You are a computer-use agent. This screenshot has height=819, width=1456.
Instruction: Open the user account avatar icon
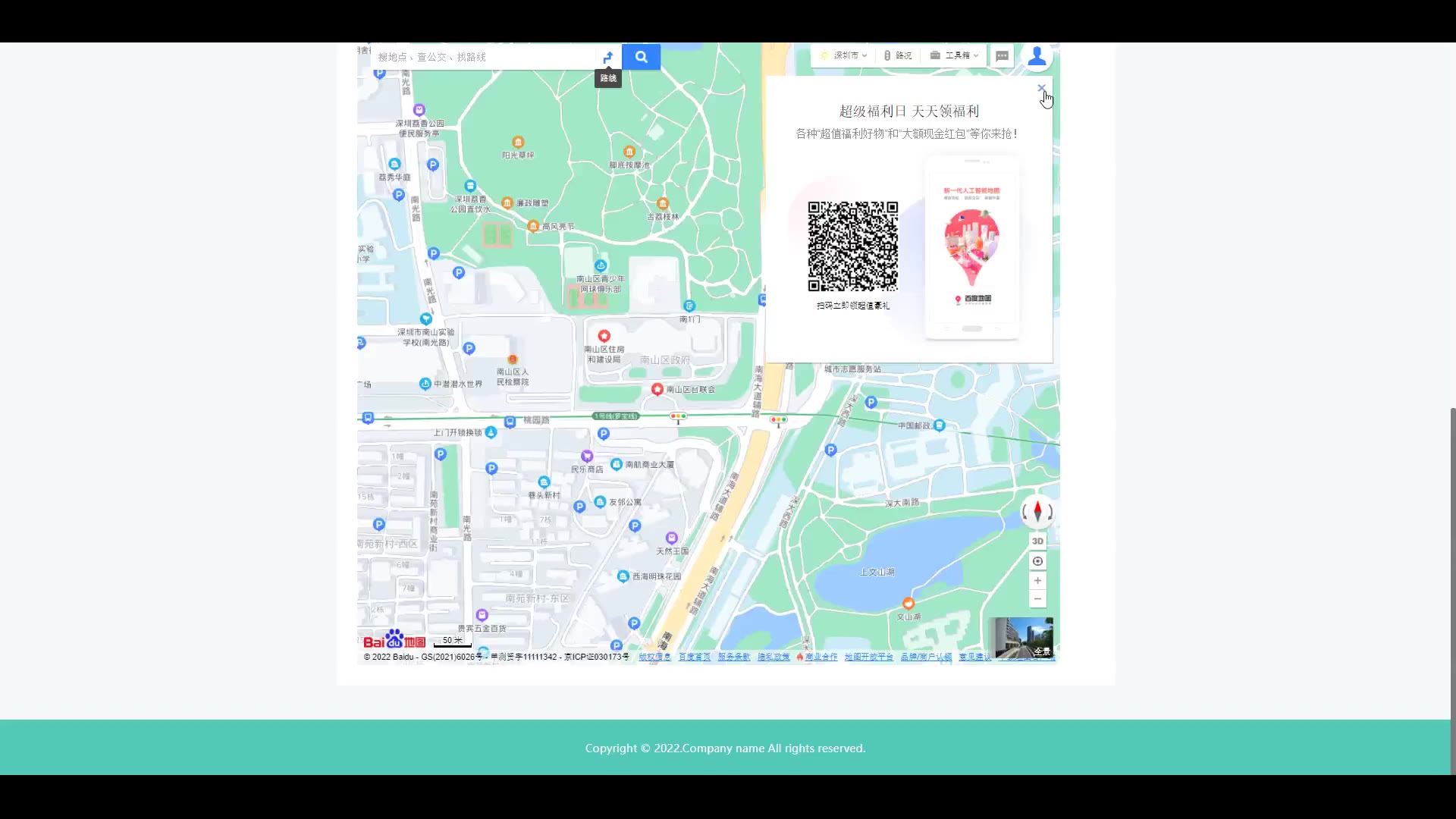pos(1037,56)
